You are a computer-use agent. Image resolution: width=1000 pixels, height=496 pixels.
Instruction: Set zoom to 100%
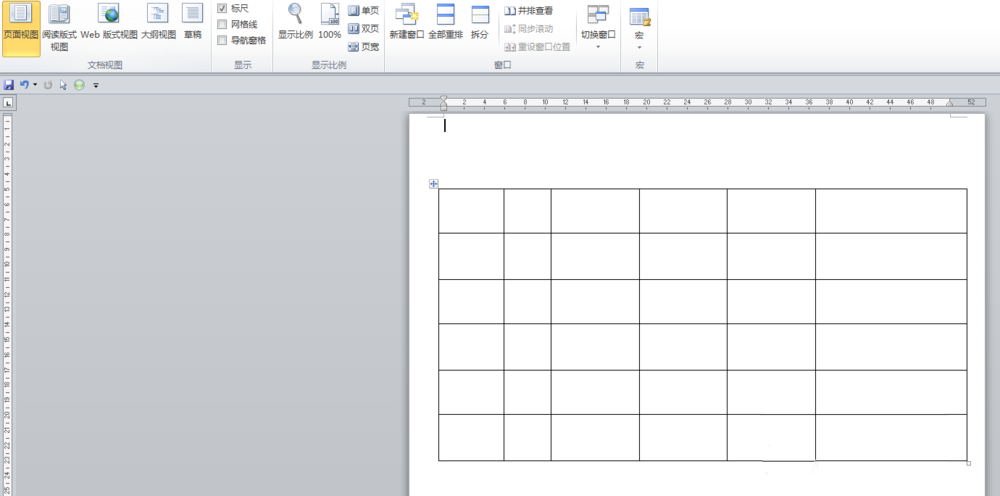pyautogui.click(x=330, y=23)
